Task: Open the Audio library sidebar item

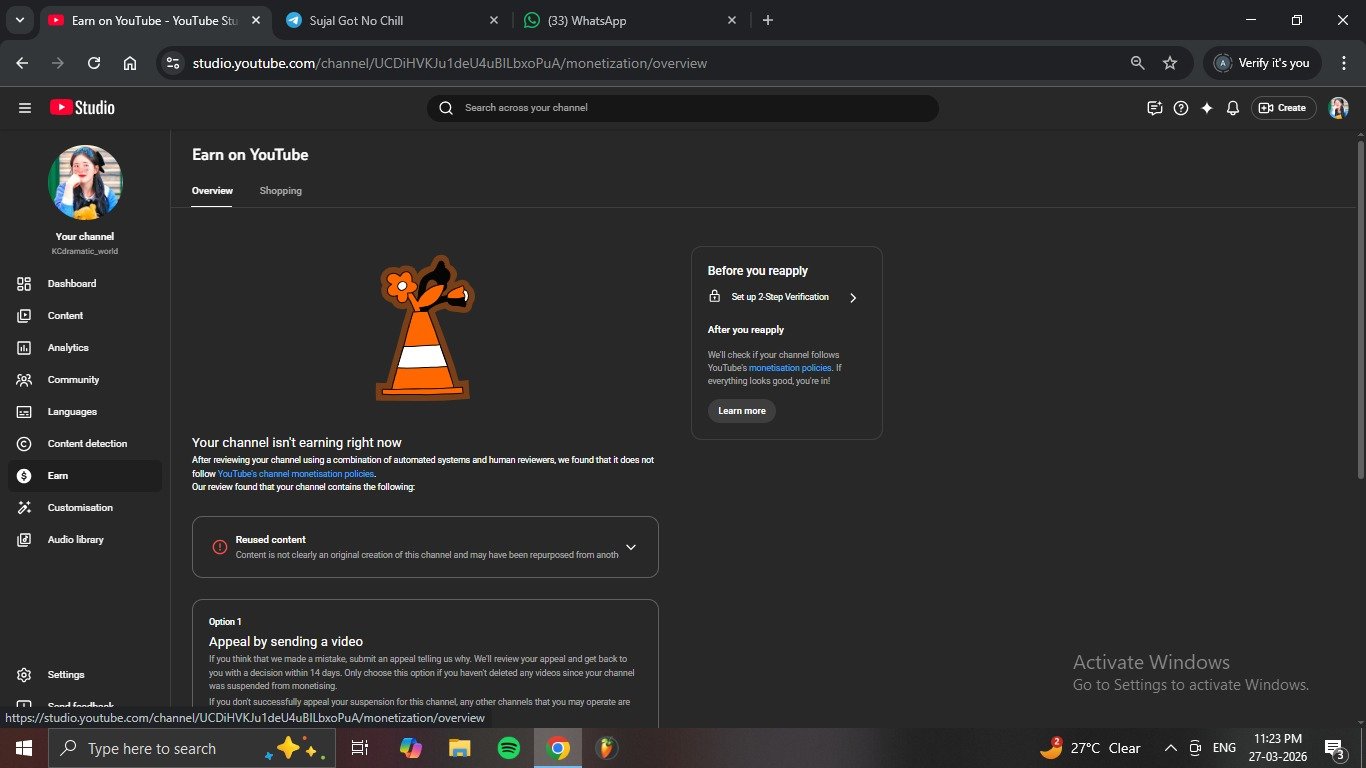Action: 75,540
